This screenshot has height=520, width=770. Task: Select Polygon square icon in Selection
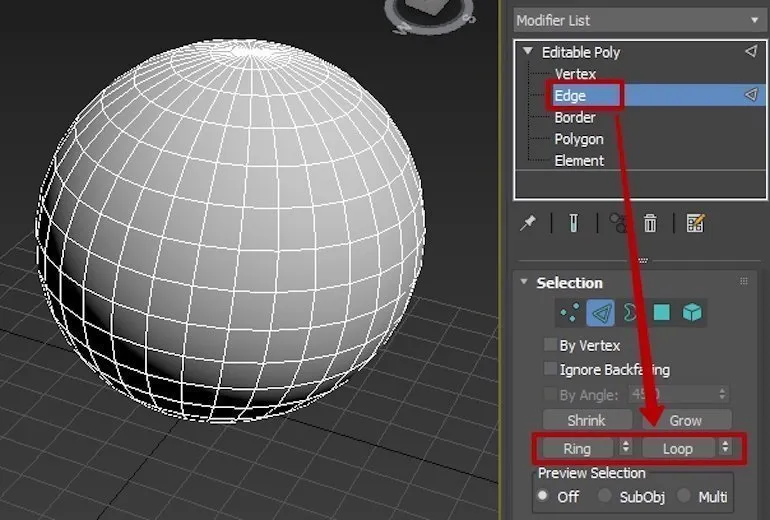pyautogui.click(x=661, y=313)
